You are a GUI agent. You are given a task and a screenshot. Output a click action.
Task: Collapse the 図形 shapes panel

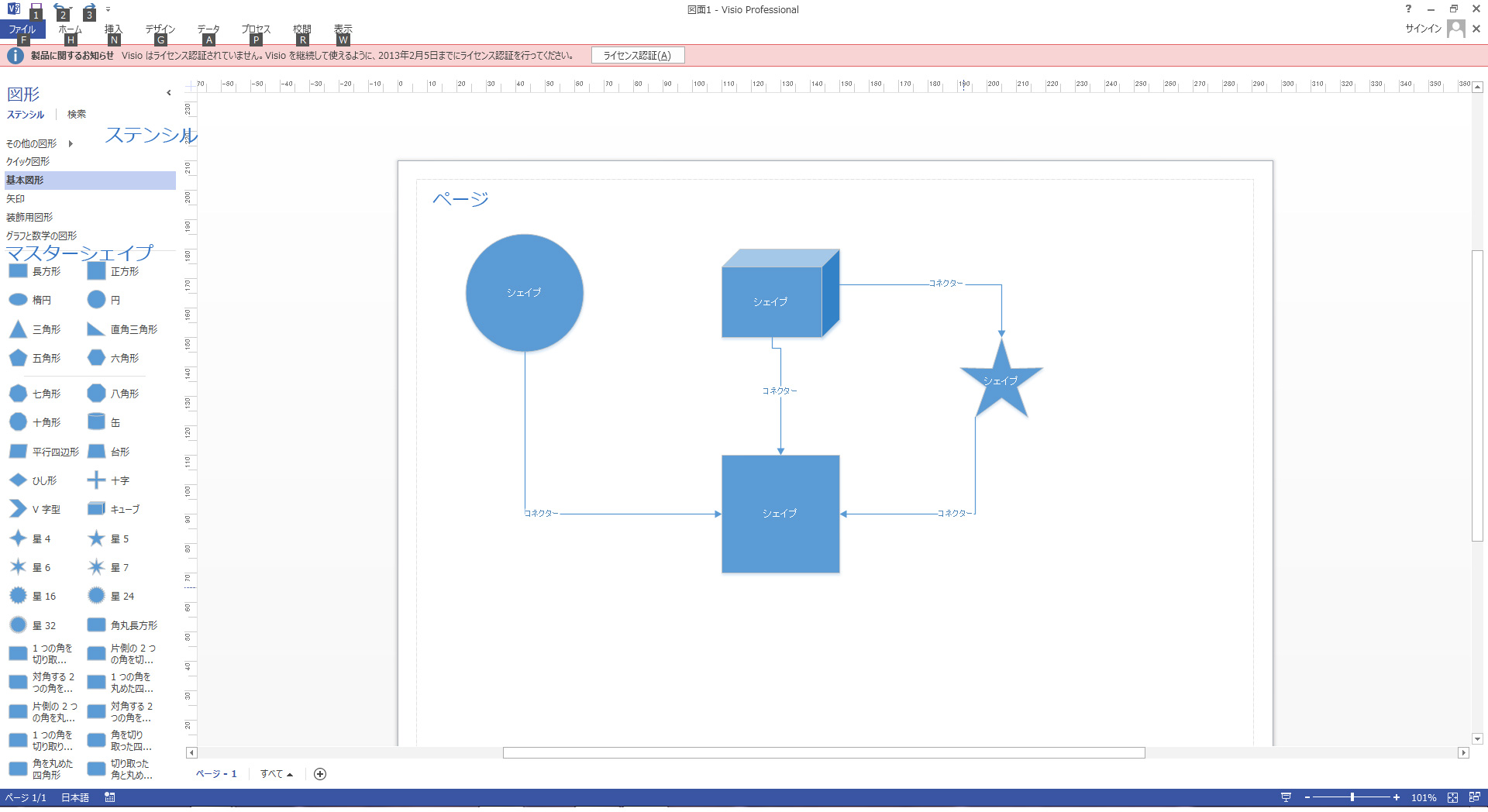[x=169, y=93]
